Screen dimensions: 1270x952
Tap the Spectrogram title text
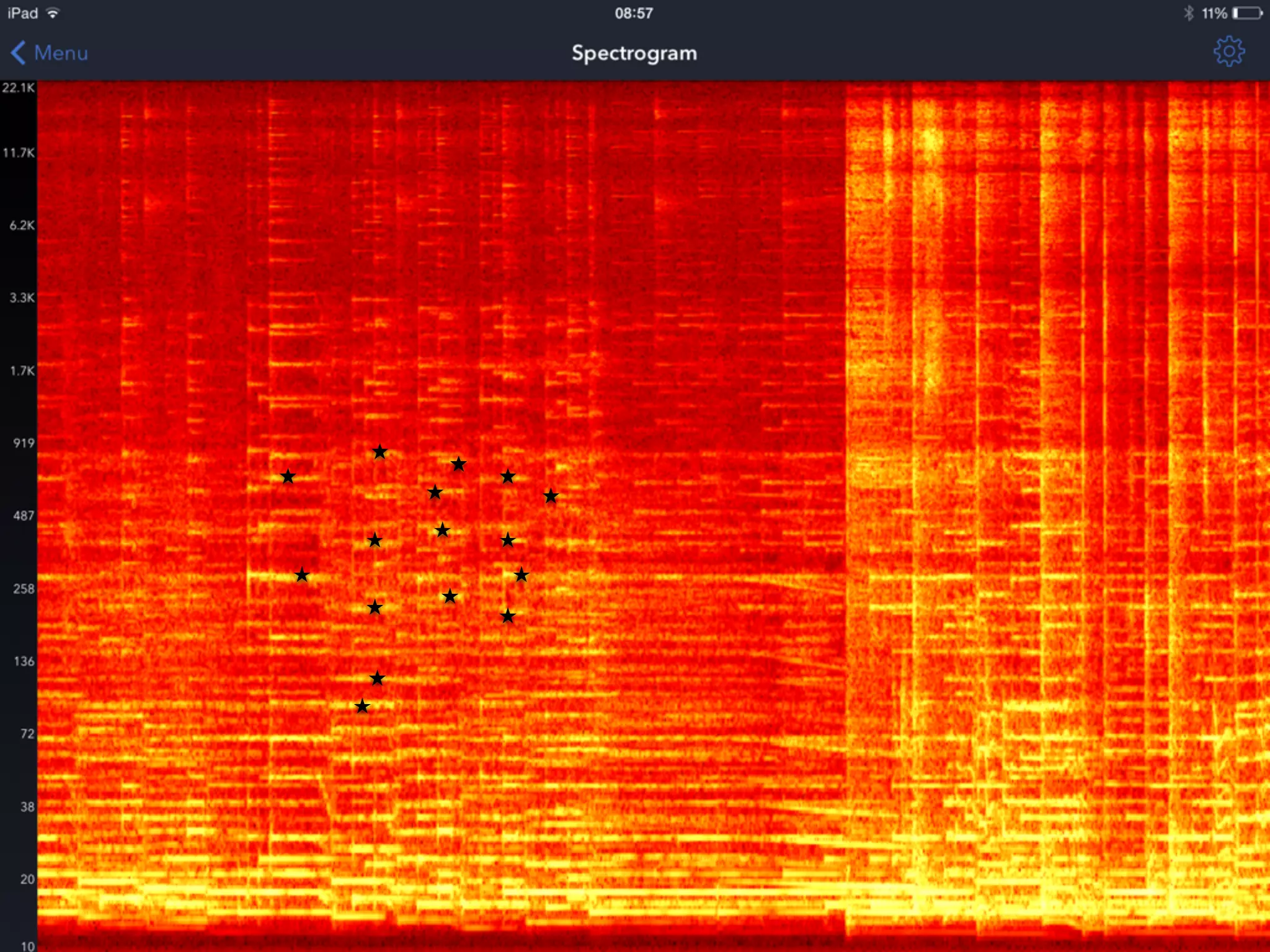pos(634,53)
